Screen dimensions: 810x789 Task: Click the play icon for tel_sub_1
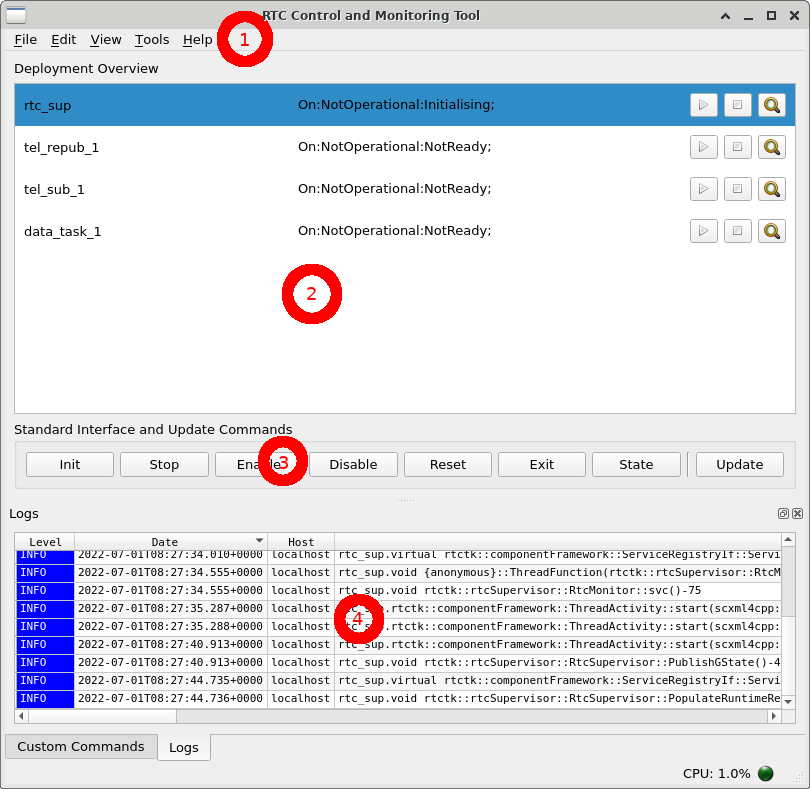pyautogui.click(x=703, y=189)
